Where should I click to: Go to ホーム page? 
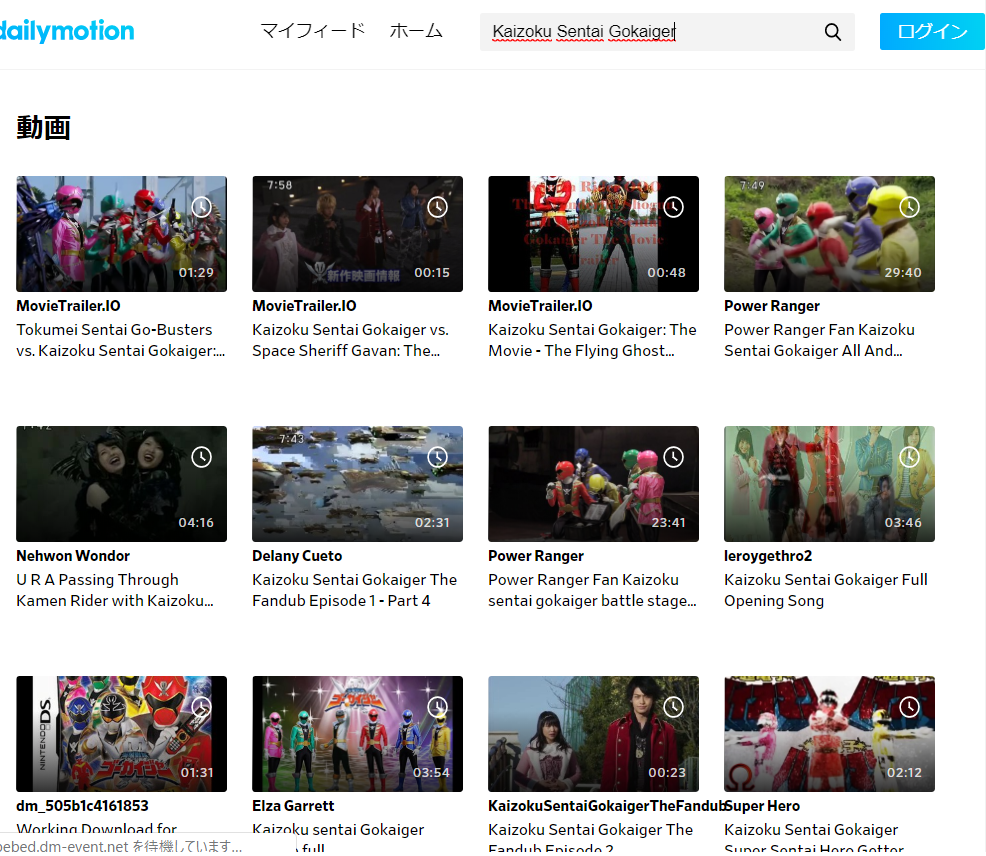(416, 31)
